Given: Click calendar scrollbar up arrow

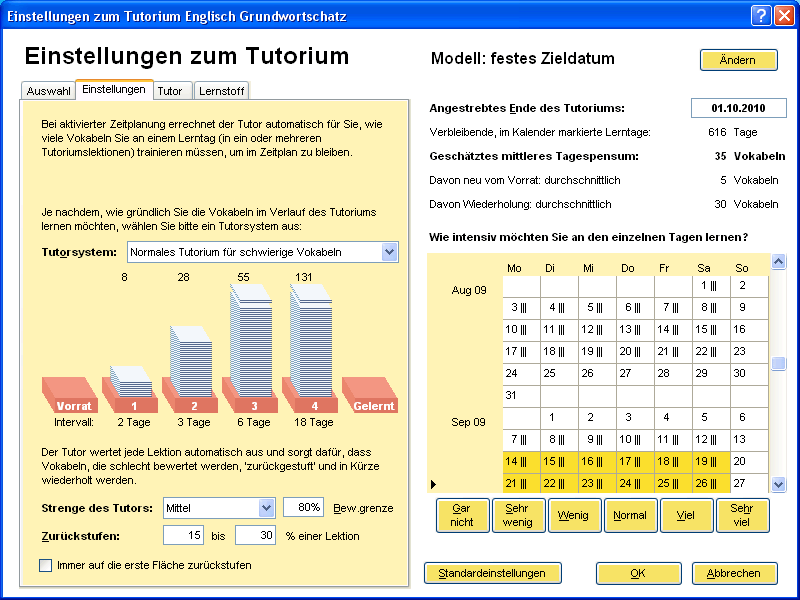Looking at the screenshot, I should tap(778, 262).
